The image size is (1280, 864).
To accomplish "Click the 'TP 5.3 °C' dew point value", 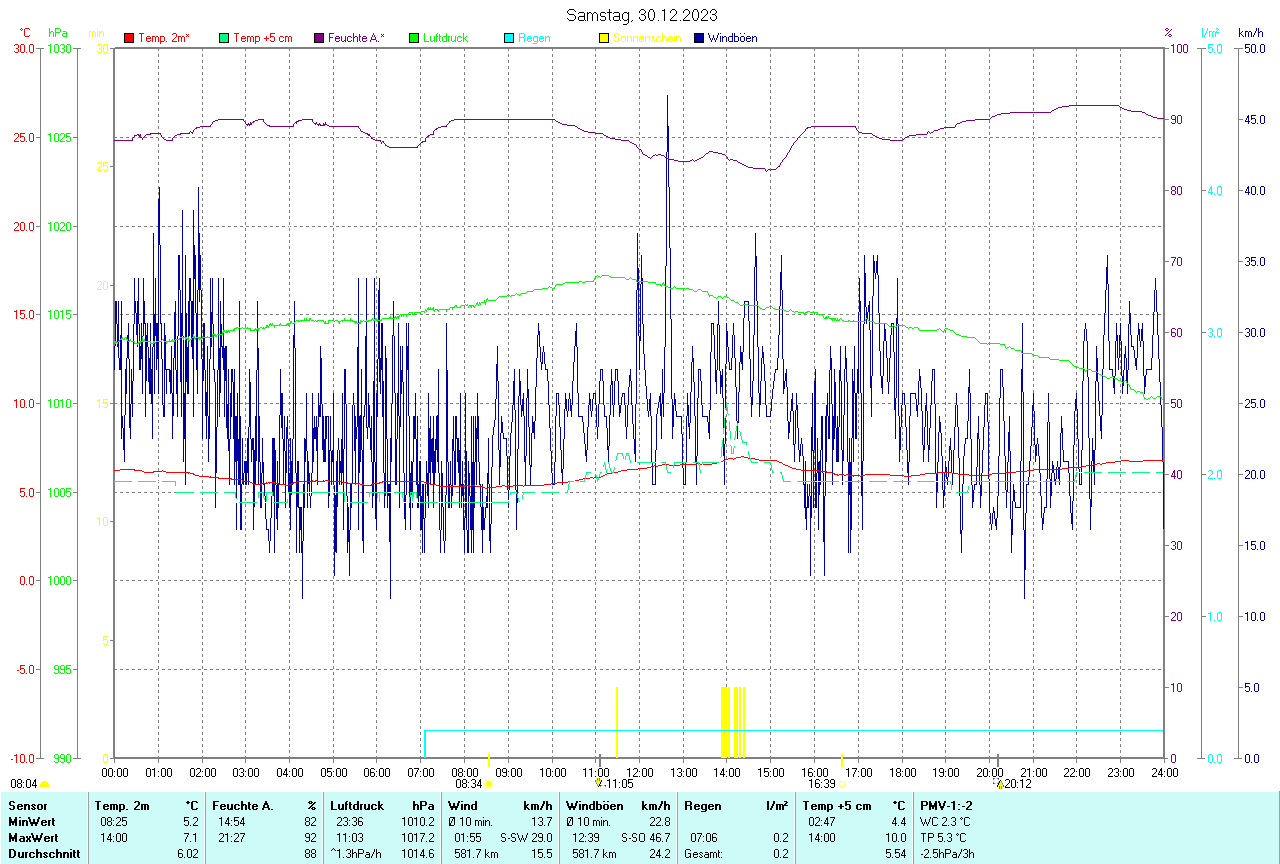I will point(943,838).
